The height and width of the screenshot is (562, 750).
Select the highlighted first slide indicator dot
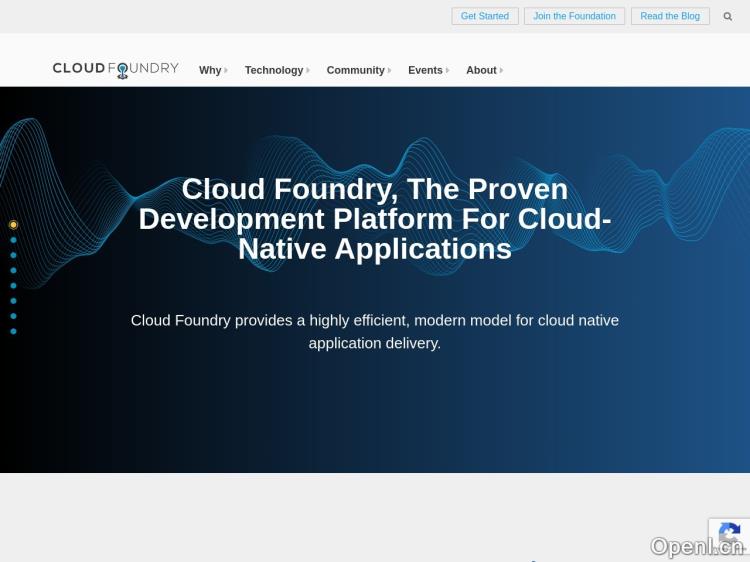[13, 225]
